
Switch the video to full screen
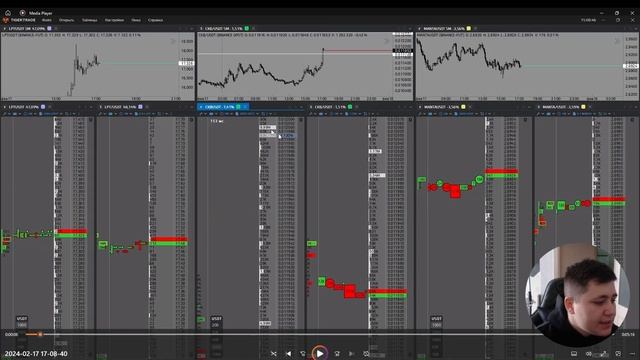coord(603,353)
